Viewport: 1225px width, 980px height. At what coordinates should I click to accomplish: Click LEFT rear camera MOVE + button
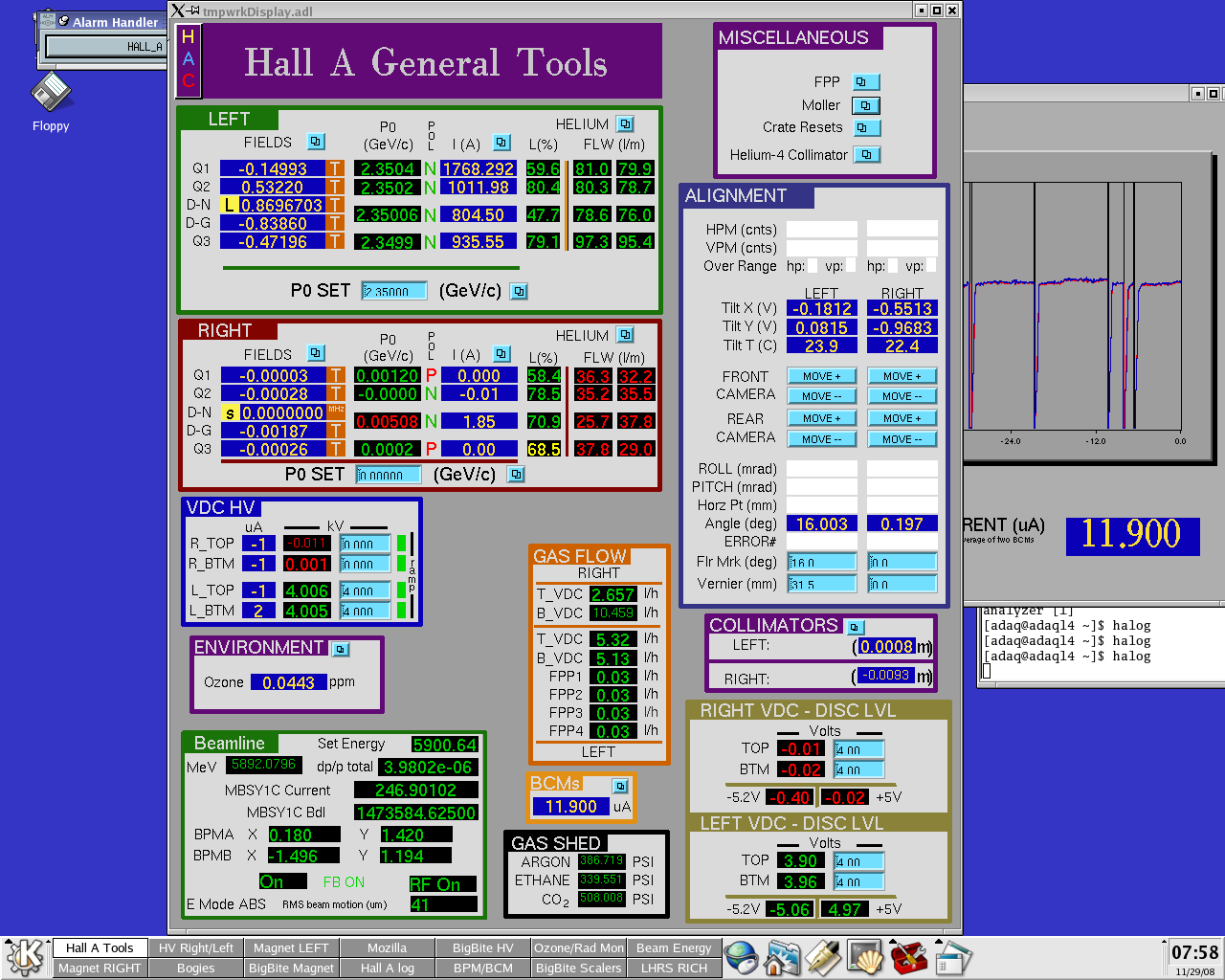822,418
